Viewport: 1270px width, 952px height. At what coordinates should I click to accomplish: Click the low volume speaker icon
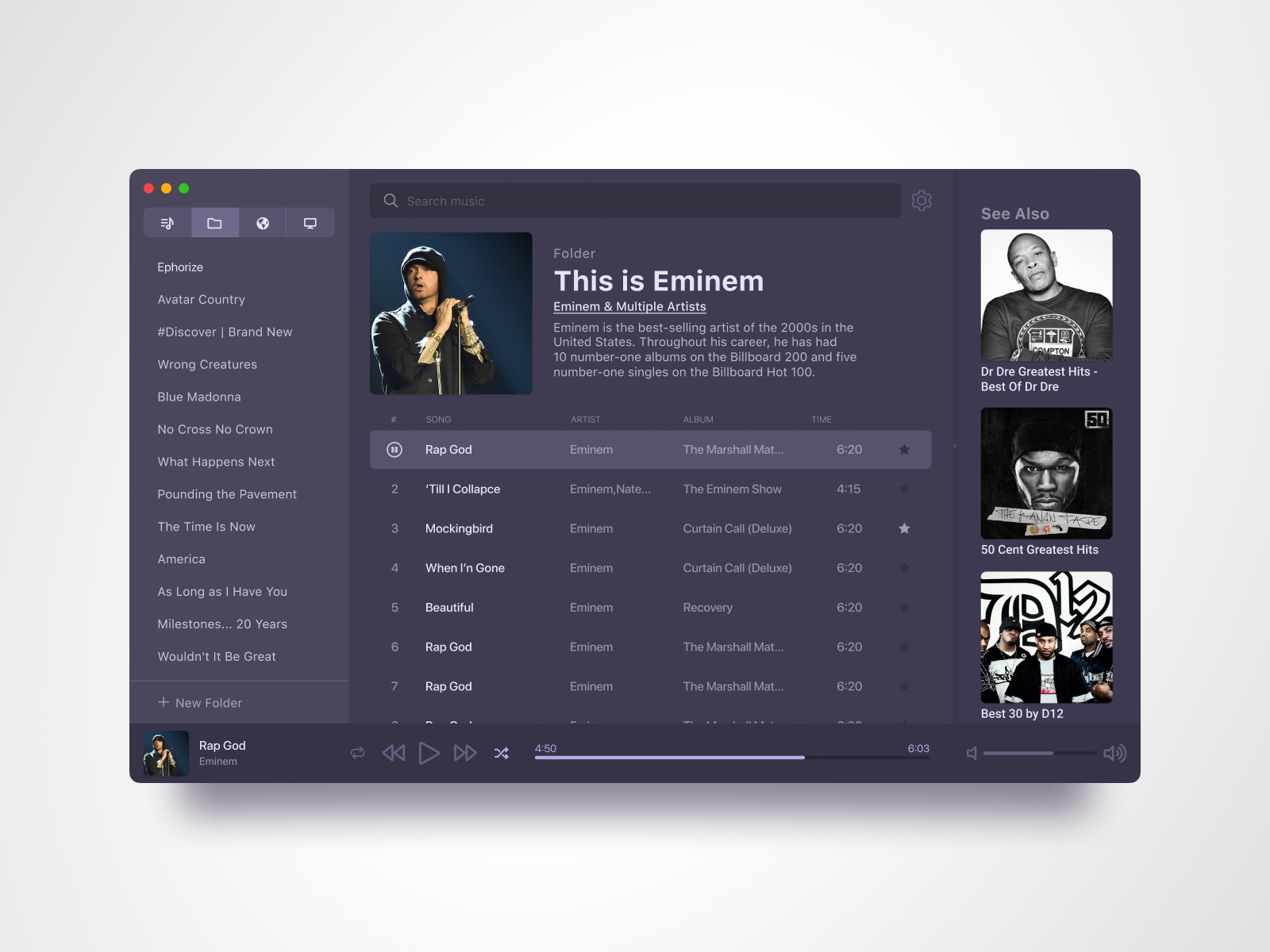972,753
